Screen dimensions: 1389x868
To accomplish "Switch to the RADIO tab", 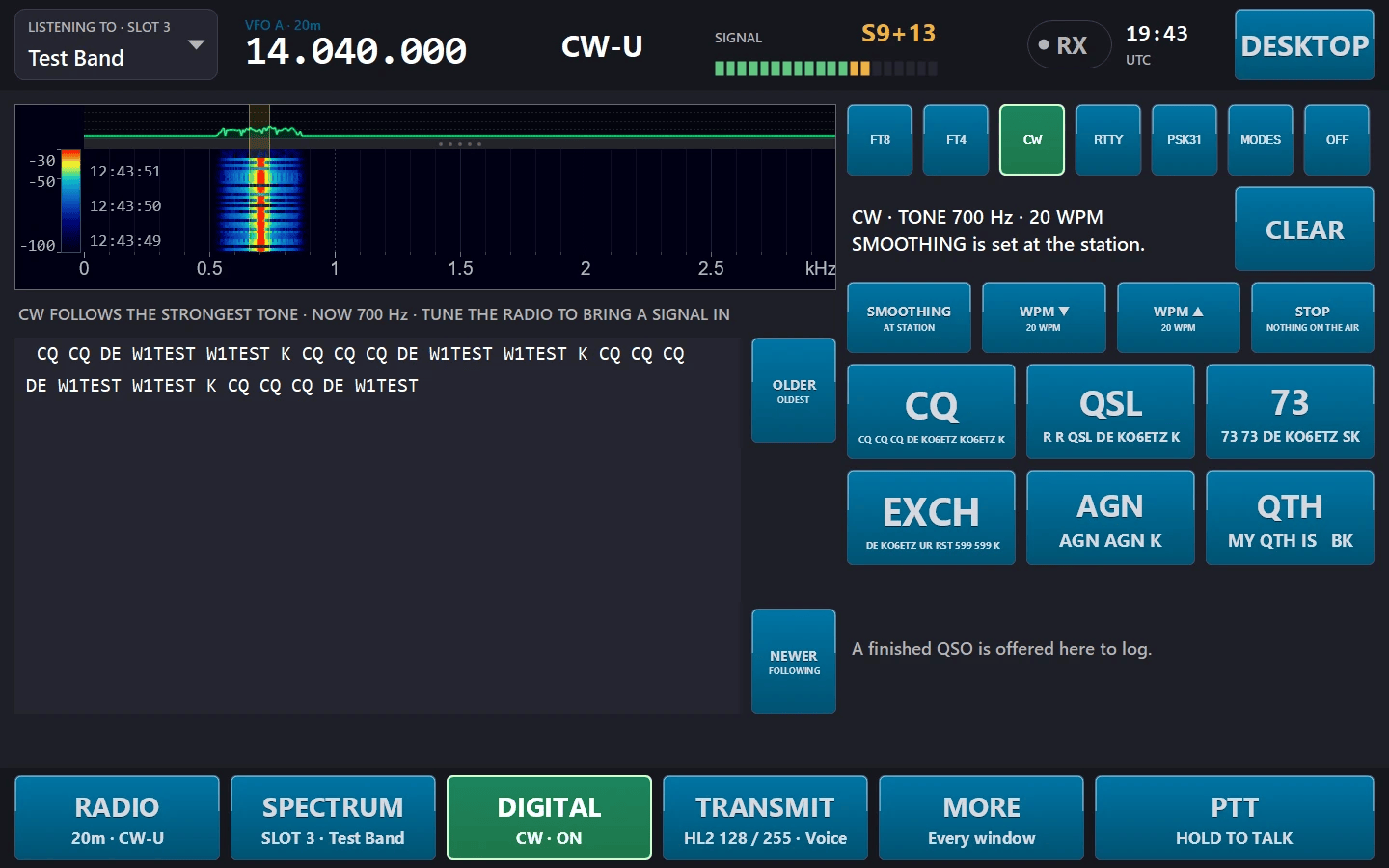I will coord(117,818).
